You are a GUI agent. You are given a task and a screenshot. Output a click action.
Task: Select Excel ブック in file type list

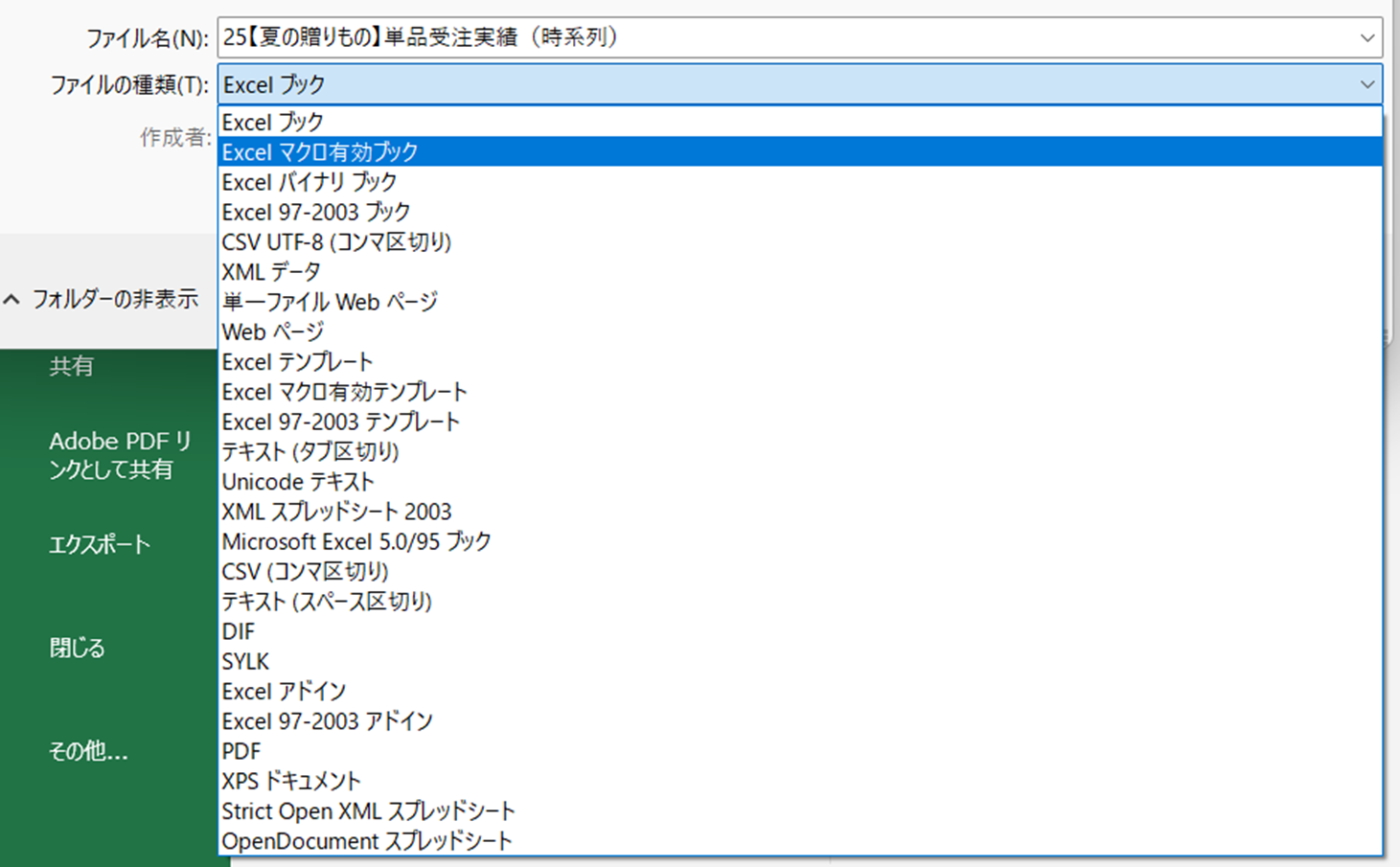[800, 122]
